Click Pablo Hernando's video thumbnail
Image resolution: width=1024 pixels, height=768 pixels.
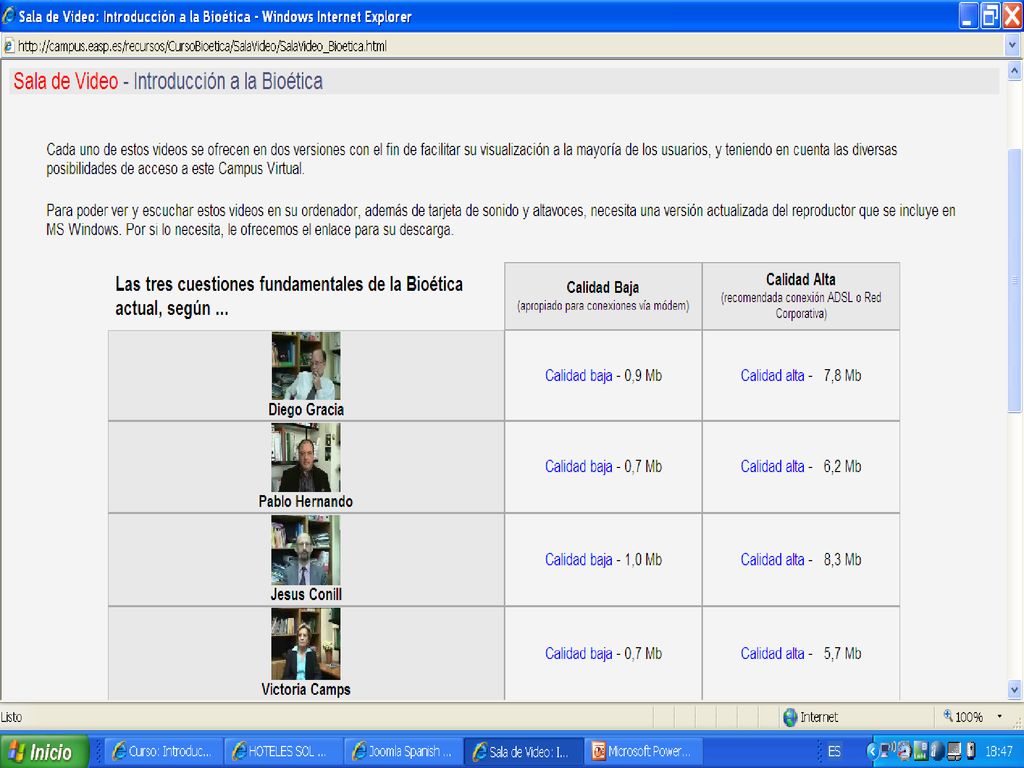coord(306,458)
